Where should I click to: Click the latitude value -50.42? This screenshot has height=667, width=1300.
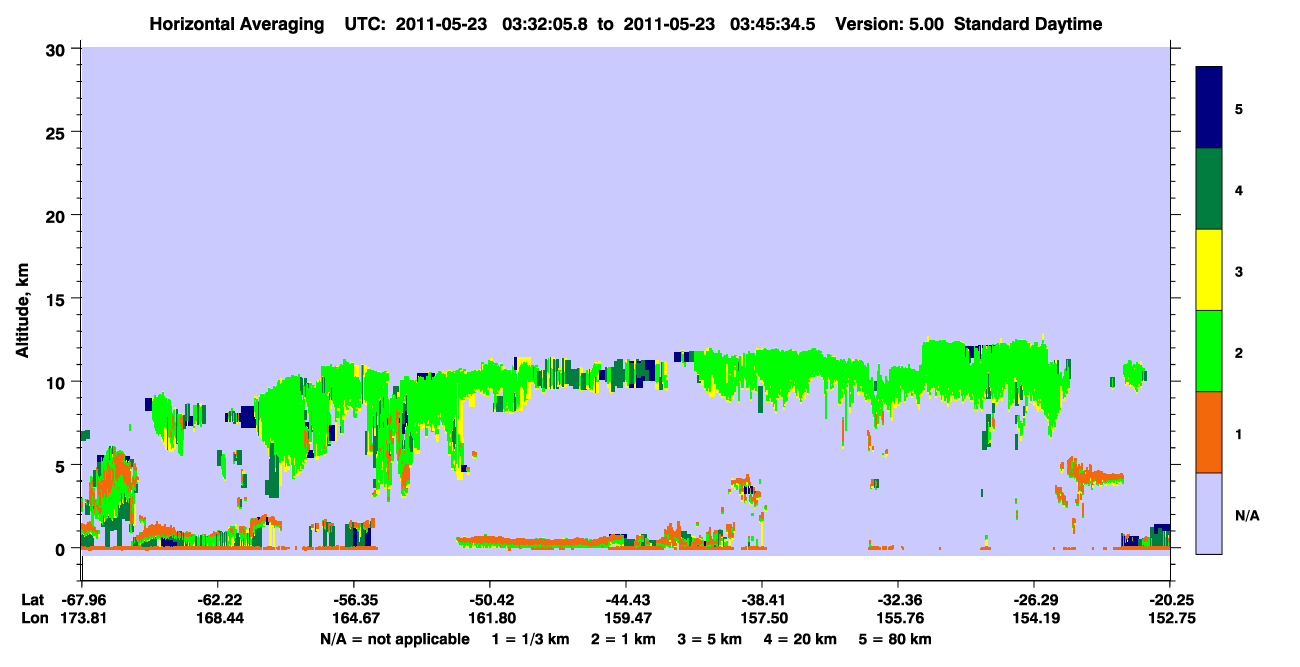[490, 600]
